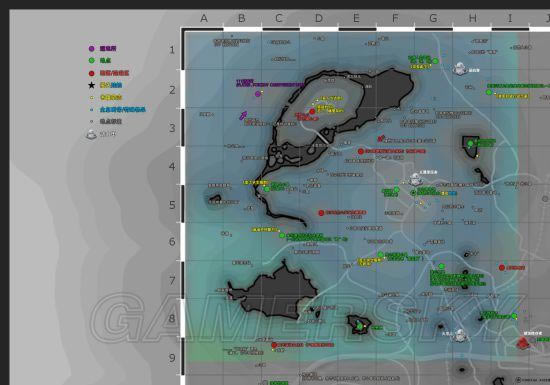Click the small gray dot legend symbol
The image size is (550, 385).
click(x=92, y=121)
